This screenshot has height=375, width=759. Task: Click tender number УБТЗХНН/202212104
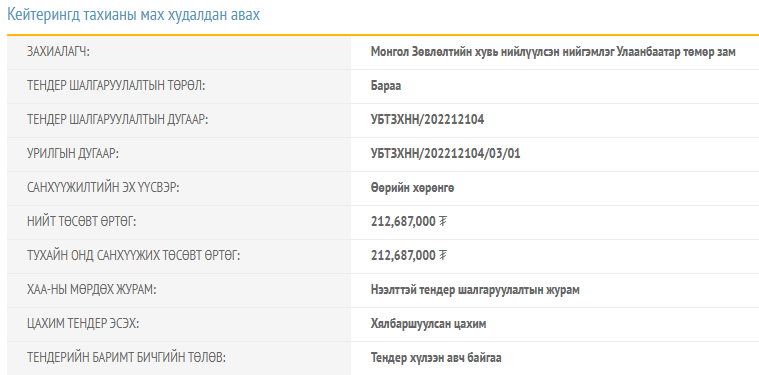(x=427, y=120)
